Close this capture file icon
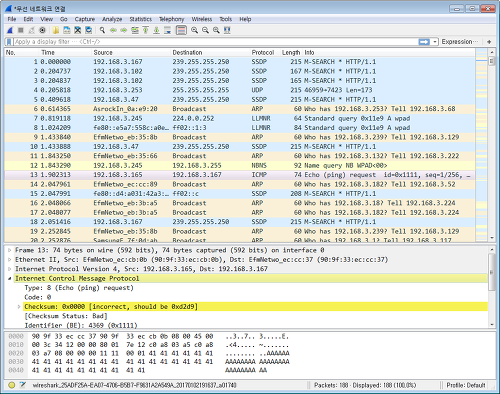 tap(78, 30)
